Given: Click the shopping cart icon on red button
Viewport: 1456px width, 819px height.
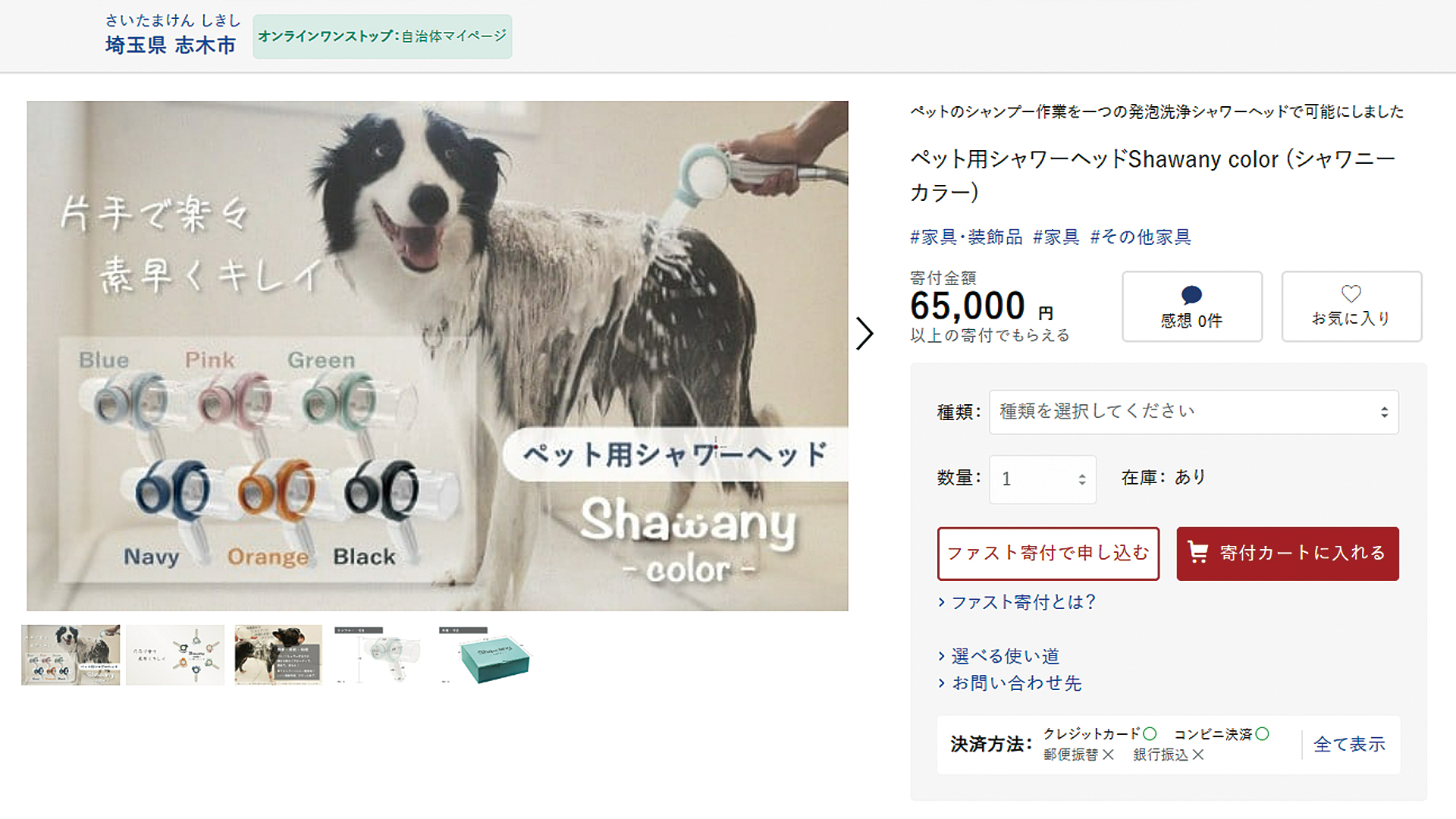Looking at the screenshot, I should coord(1198,552).
